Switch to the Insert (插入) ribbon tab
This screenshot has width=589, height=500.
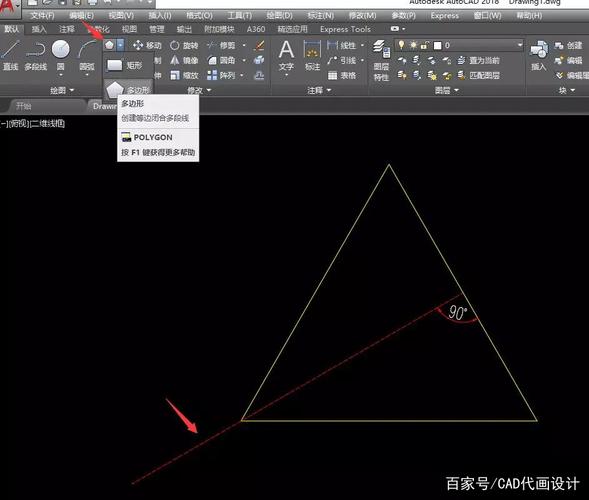click(39, 29)
